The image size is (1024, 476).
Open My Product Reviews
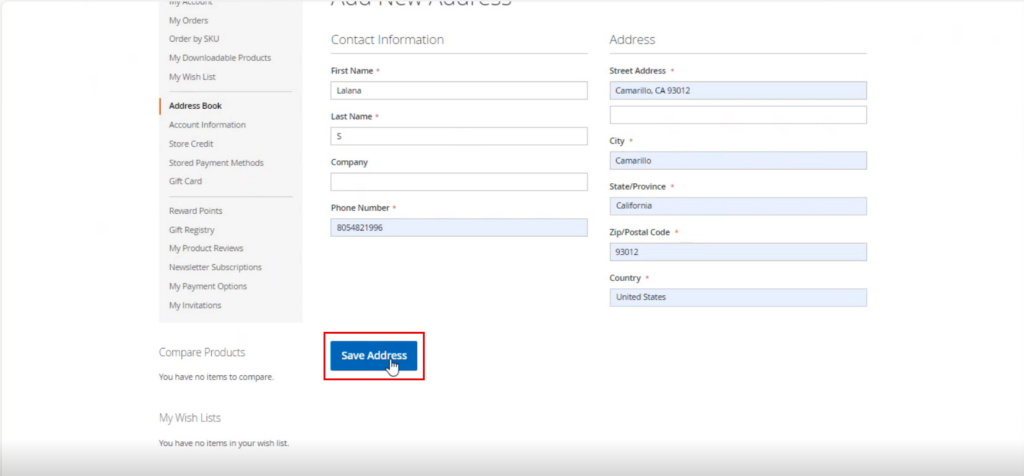206,248
